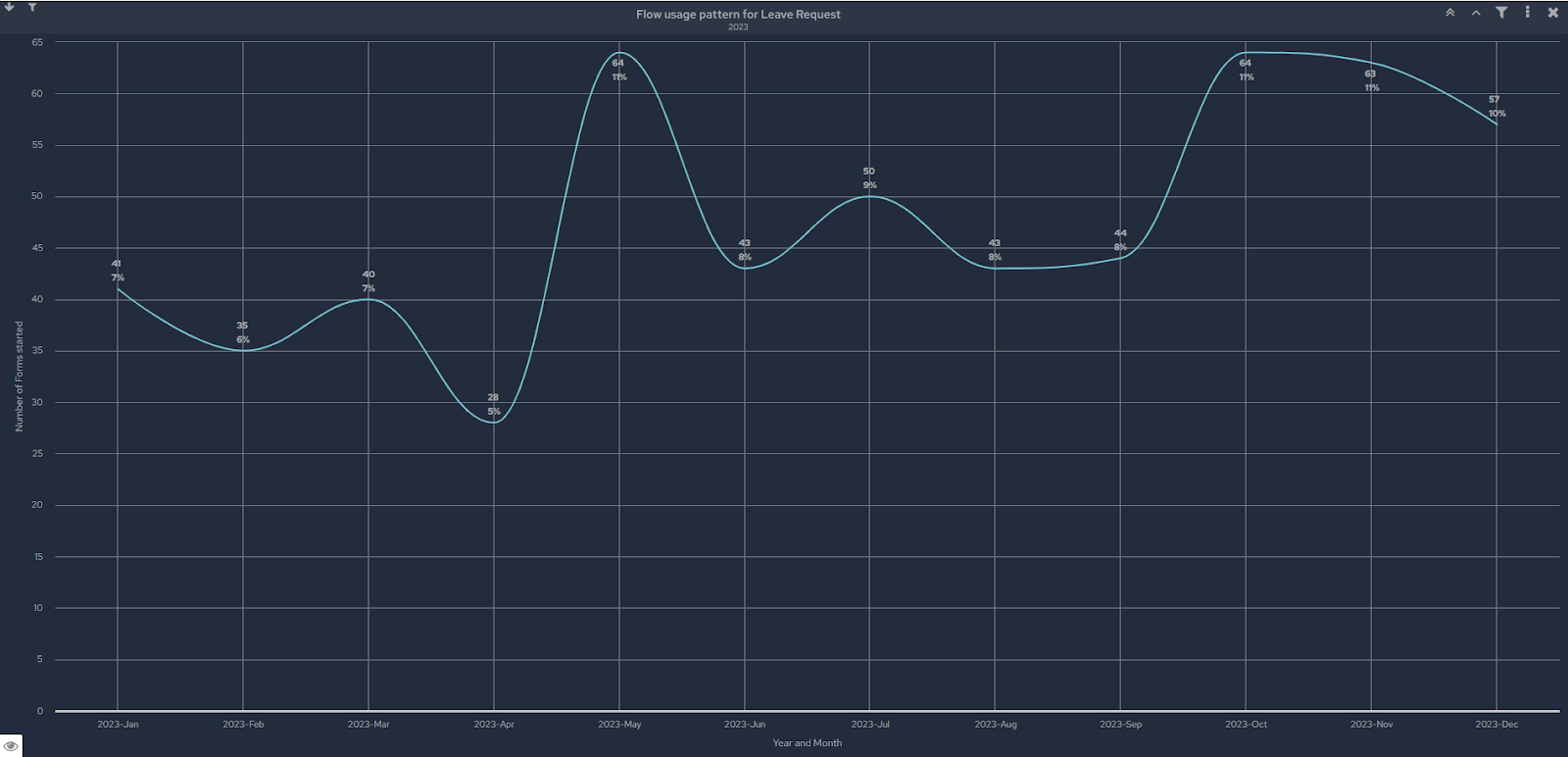
Task: Click the single chevron up icon
Action: [x=1476, y=13]
